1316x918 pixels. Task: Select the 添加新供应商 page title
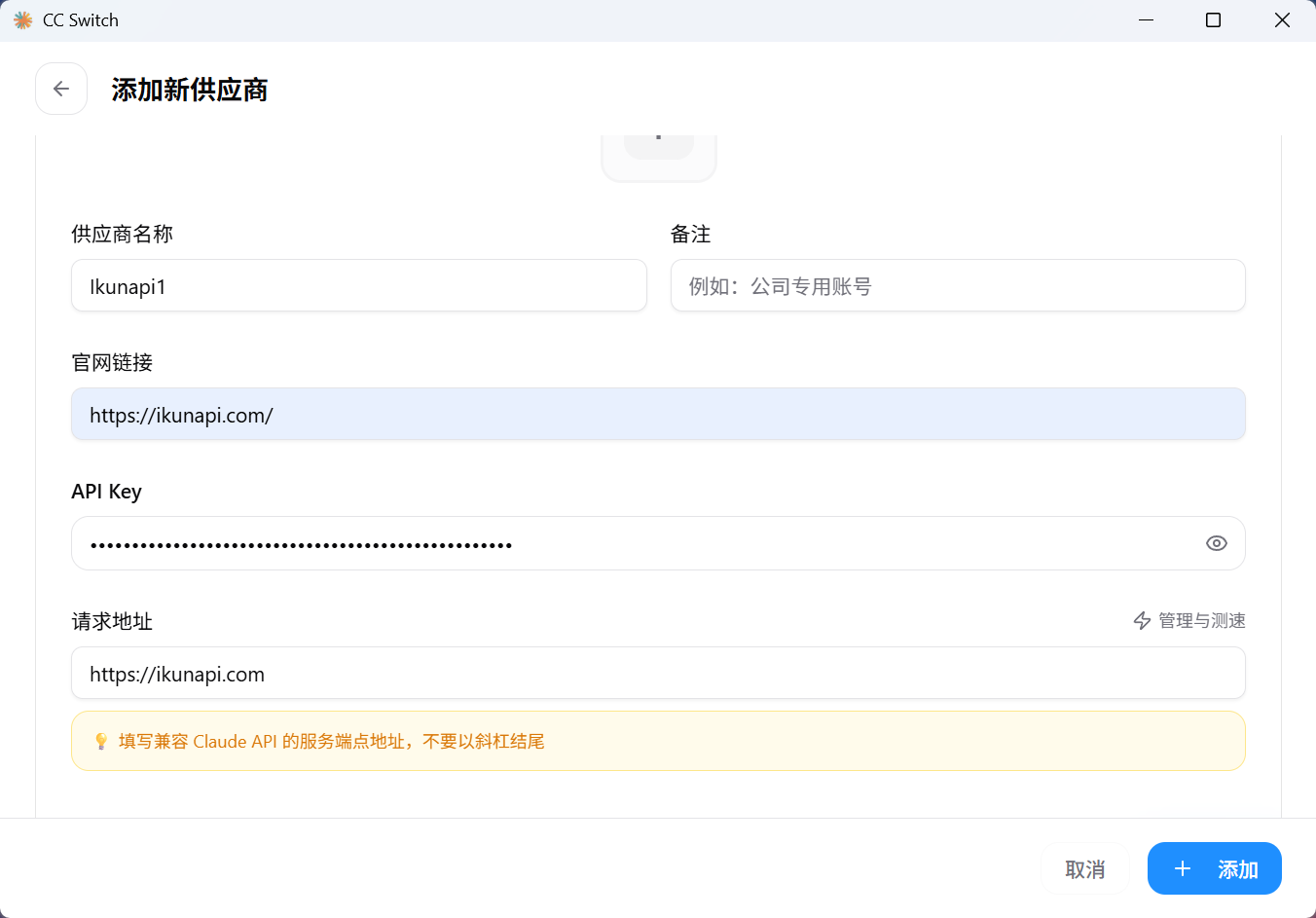(x=190, y=90)
